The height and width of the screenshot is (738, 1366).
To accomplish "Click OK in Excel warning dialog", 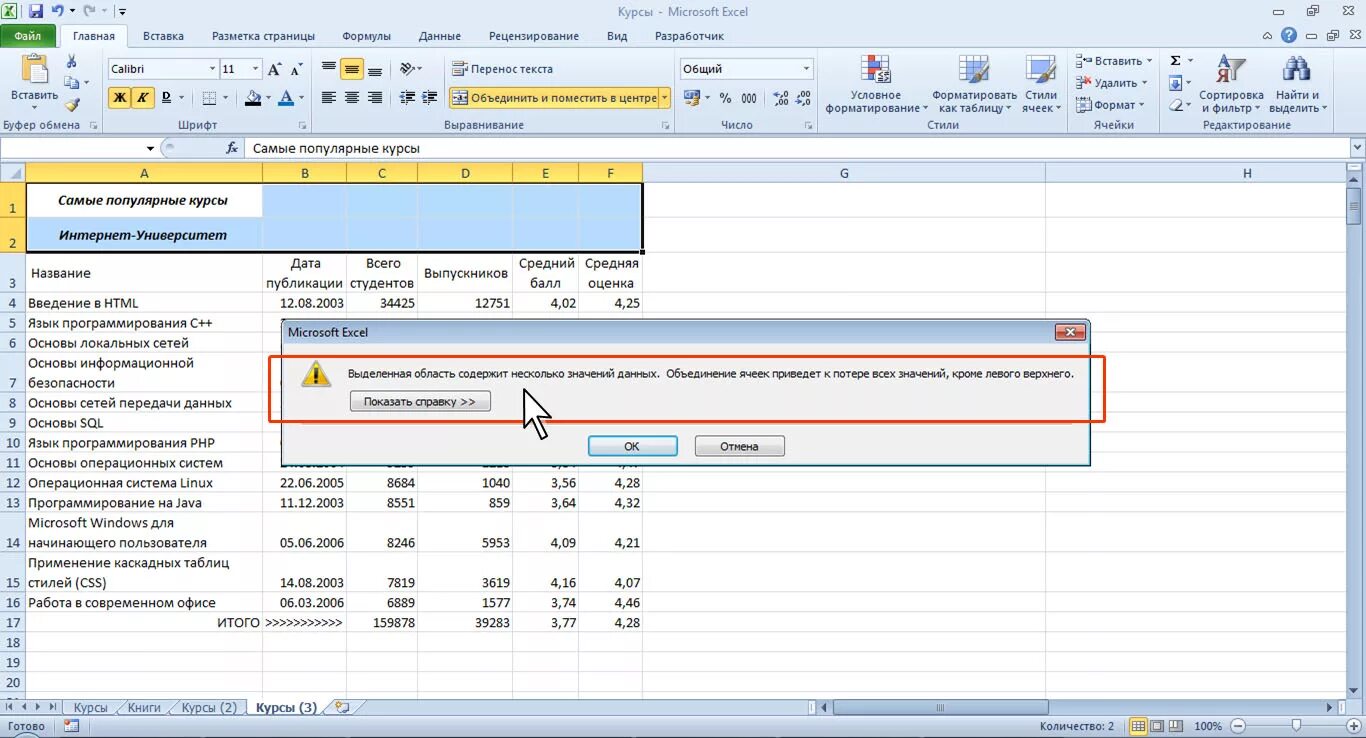I will click(x=632, y=446).
